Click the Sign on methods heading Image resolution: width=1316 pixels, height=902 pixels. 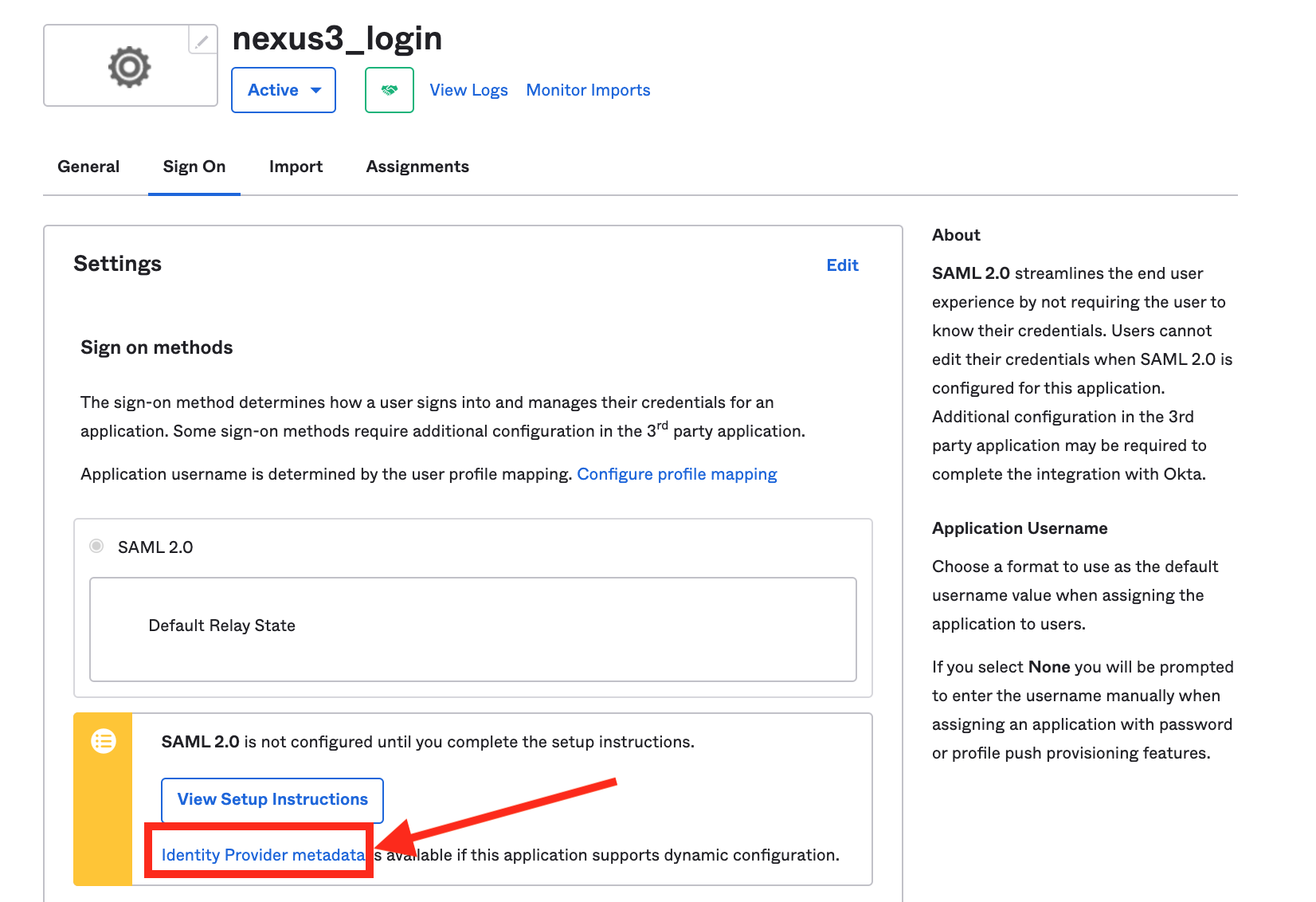click(x=157, y=347)
